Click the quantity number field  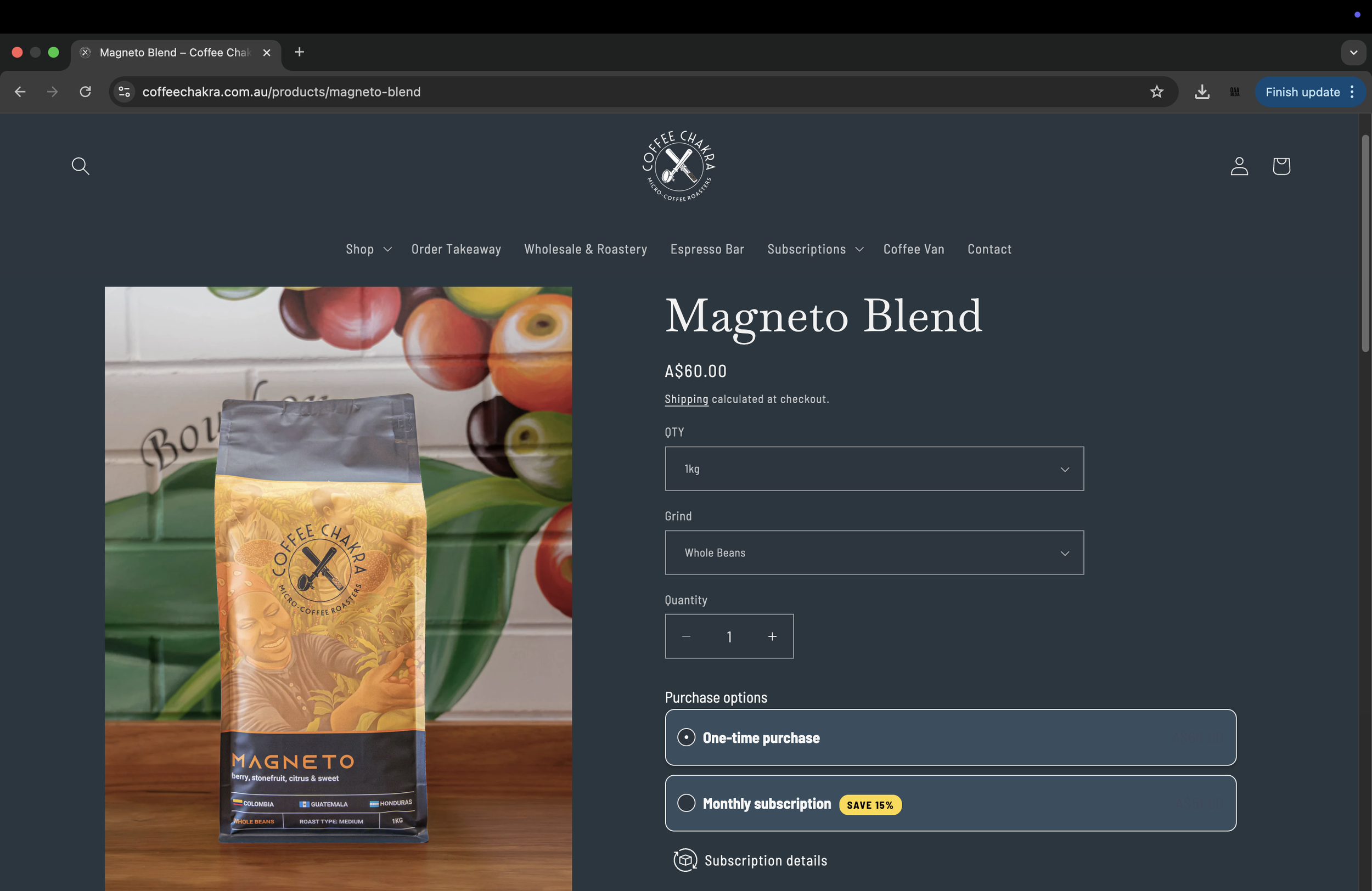[729, 636]
